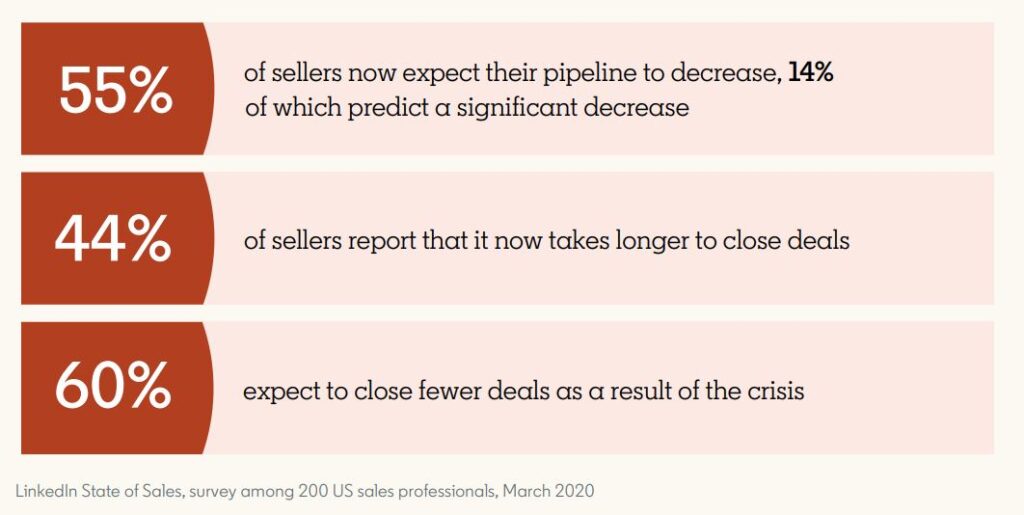
Task: Click the word 'sellers' in the second row
Action: pyautogui.click(x=306, y=241)
